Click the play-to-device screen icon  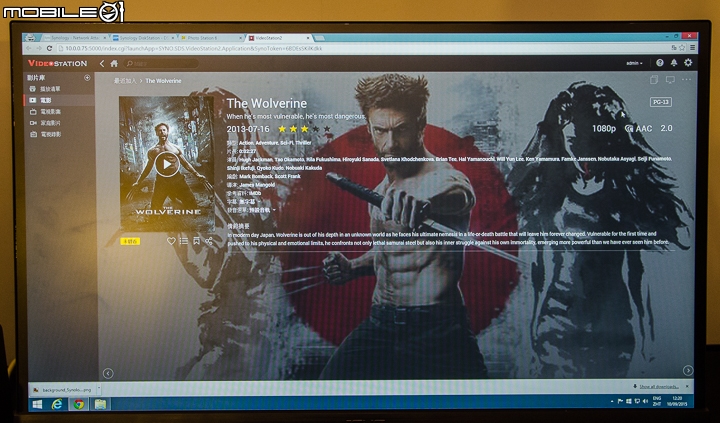pos(670,80)
